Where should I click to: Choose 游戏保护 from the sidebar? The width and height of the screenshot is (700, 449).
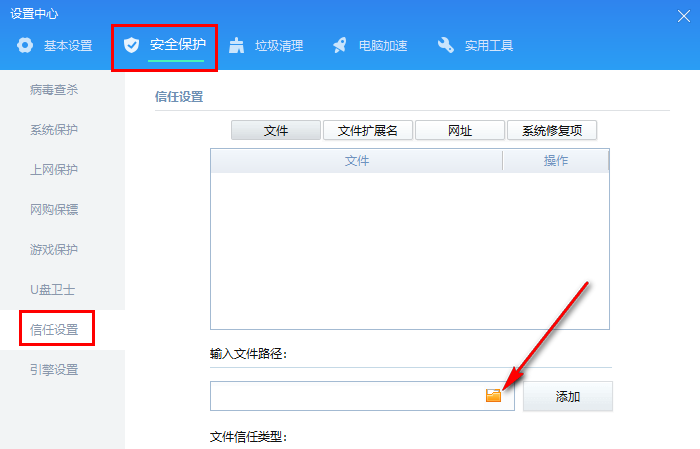pyautogui.click(x=54, y=249)
